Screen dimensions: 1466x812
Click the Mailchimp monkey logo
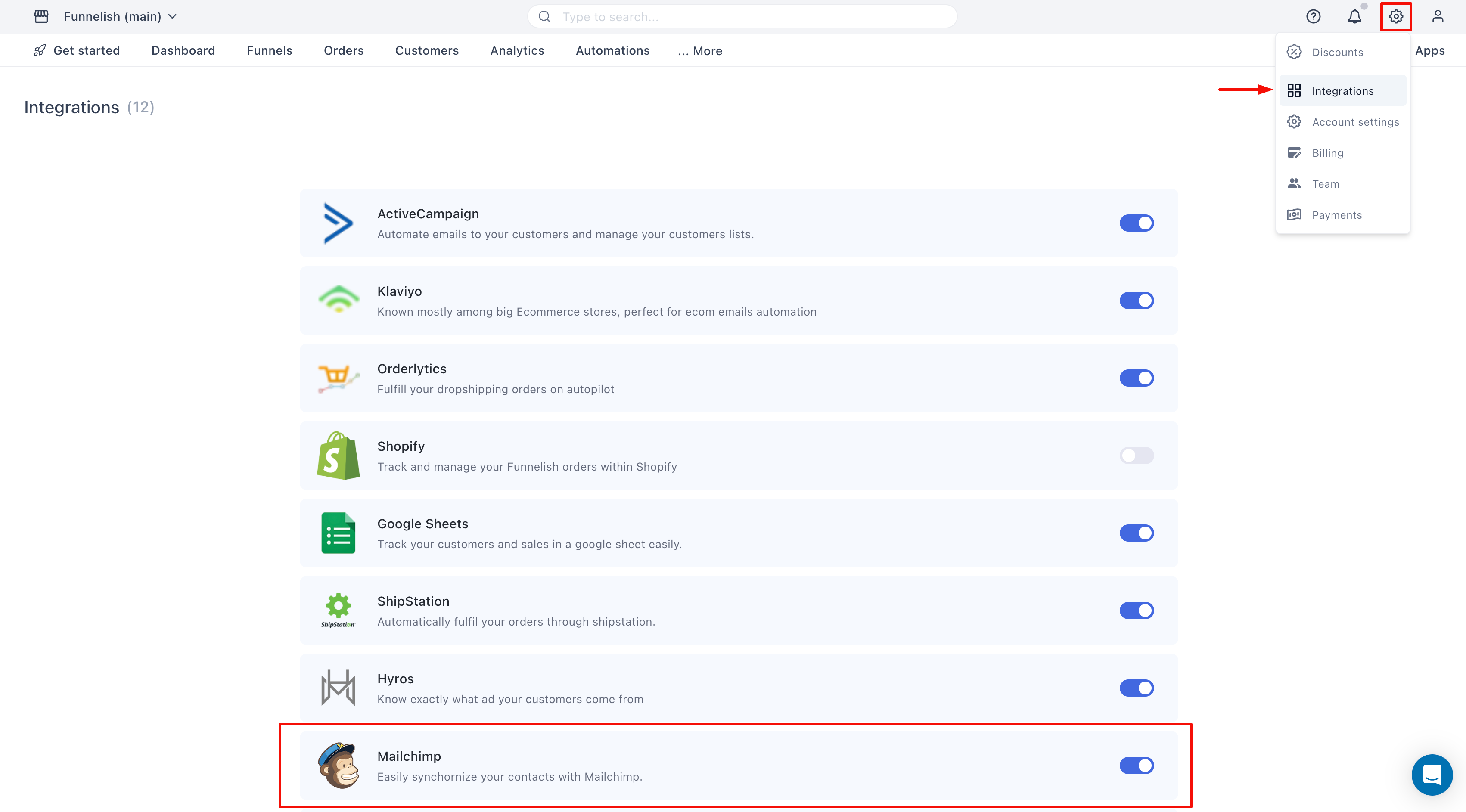pyautogui.click(x=339, y=766)
